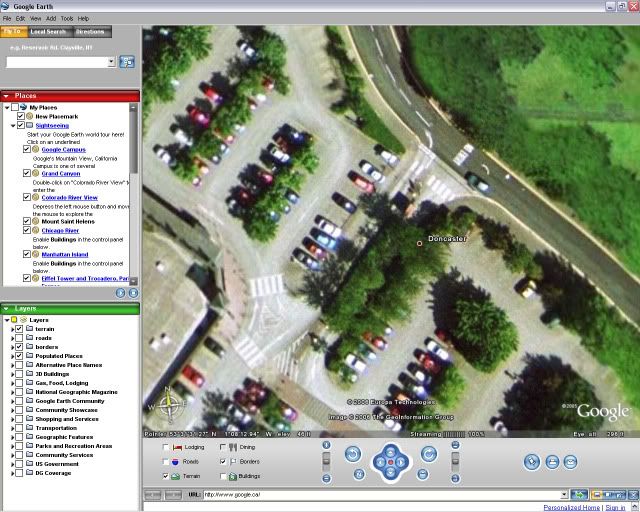This screenshot has height=512, width=640.
Task: Uncheck the New Placemark checkbox
Action: click(x=21, y=116)
